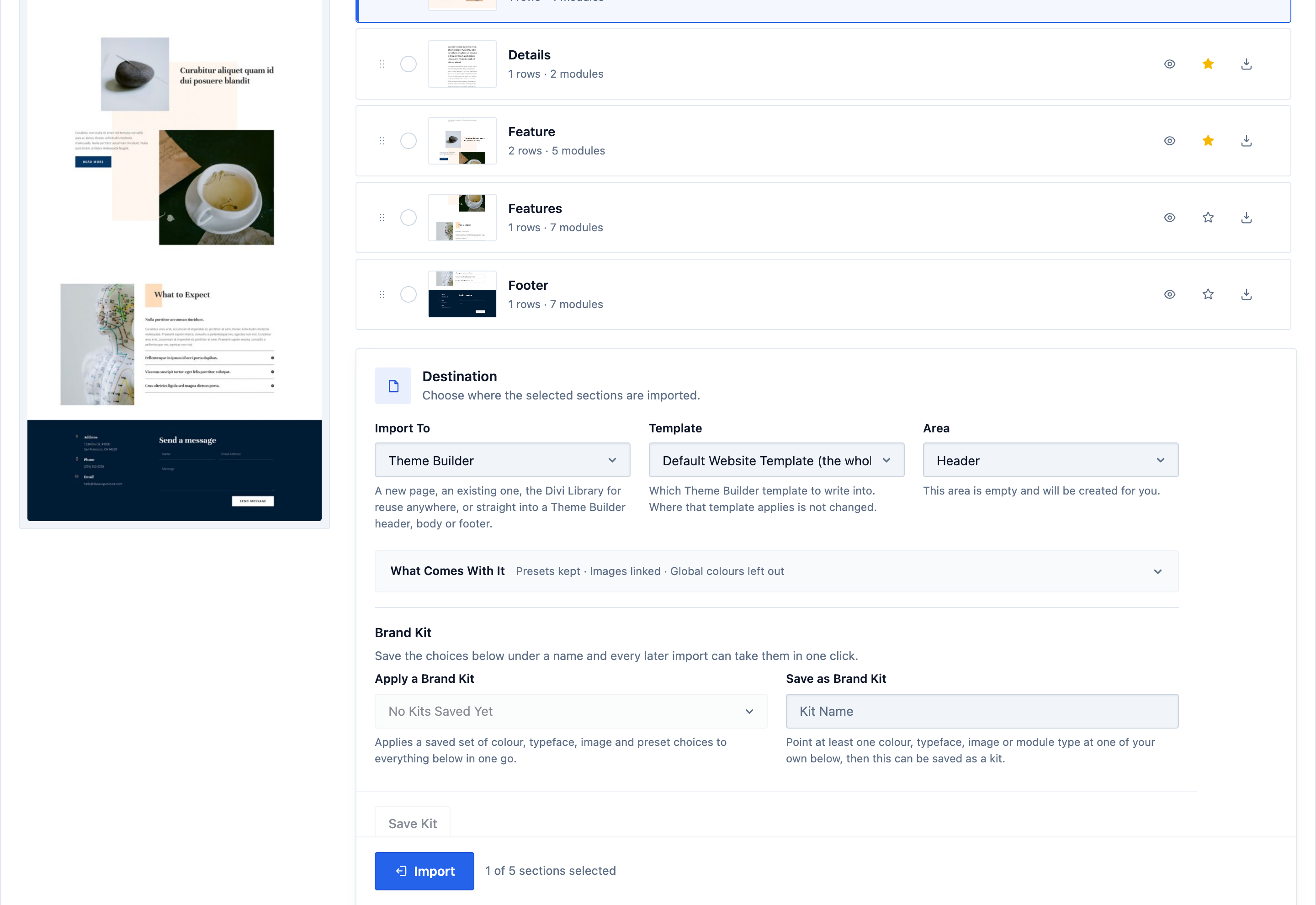Open the Area dropdown showing Header
Viewport: 1316px width, 905px height.
1051,460
